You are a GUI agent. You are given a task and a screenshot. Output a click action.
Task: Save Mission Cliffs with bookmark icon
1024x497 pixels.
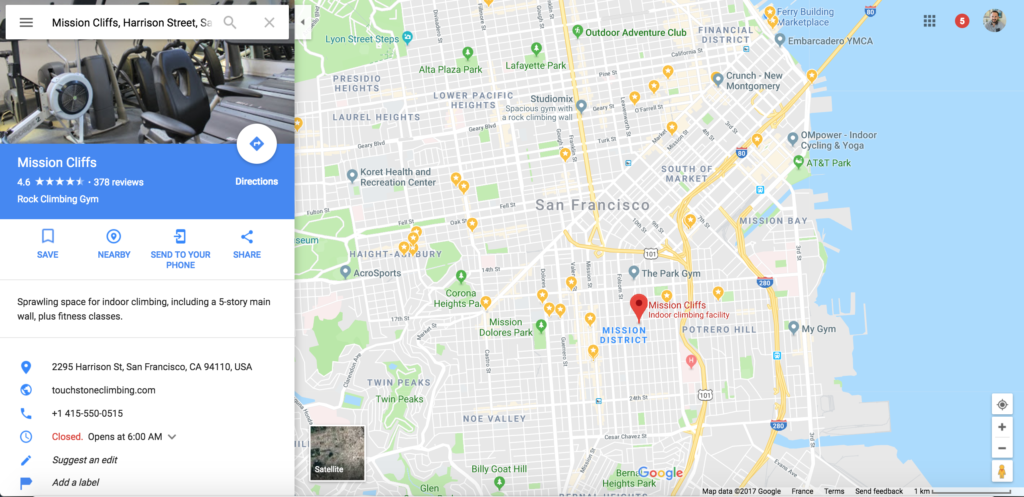tap(48, 236)
